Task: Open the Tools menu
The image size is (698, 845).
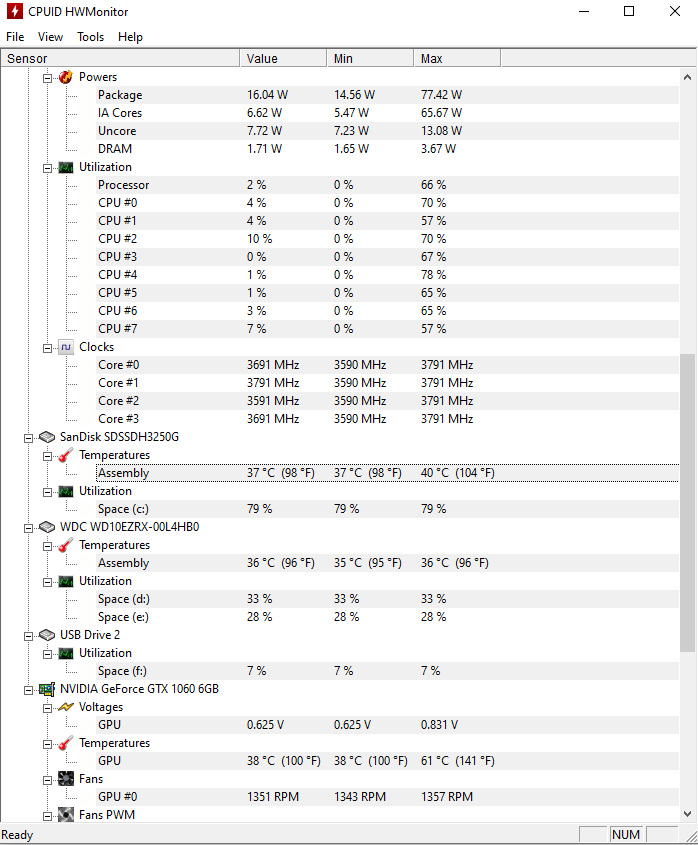Action: (91, 37)
